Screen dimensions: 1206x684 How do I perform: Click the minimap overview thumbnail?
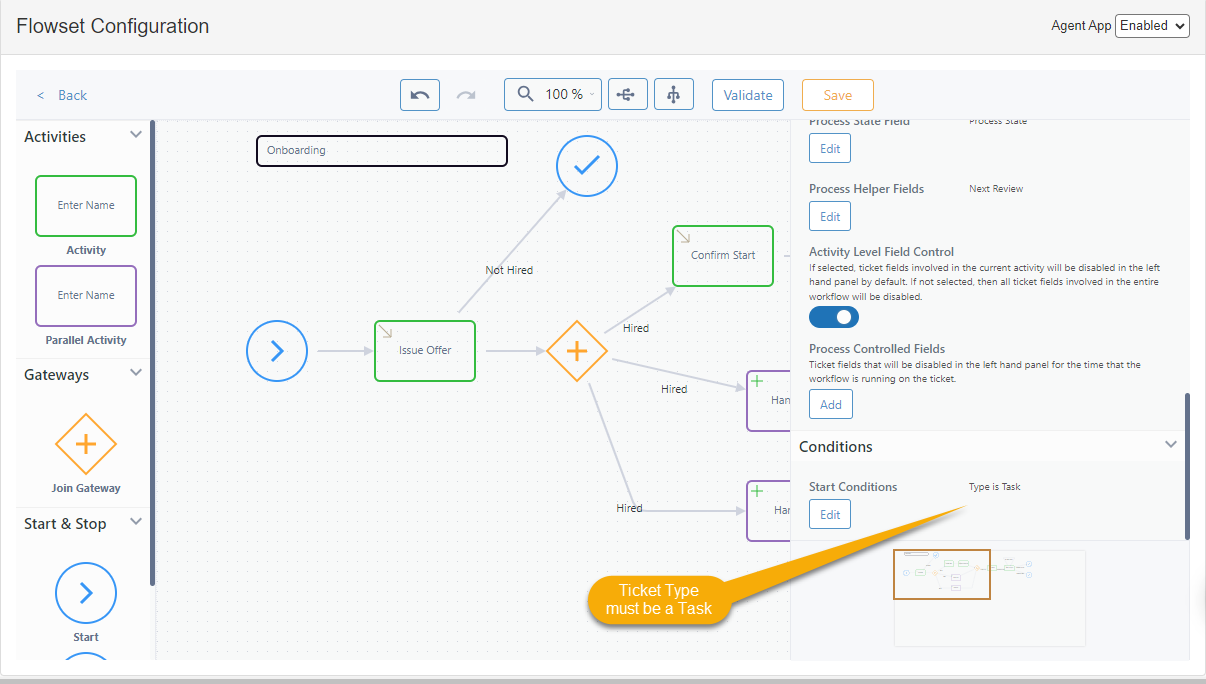990,598
